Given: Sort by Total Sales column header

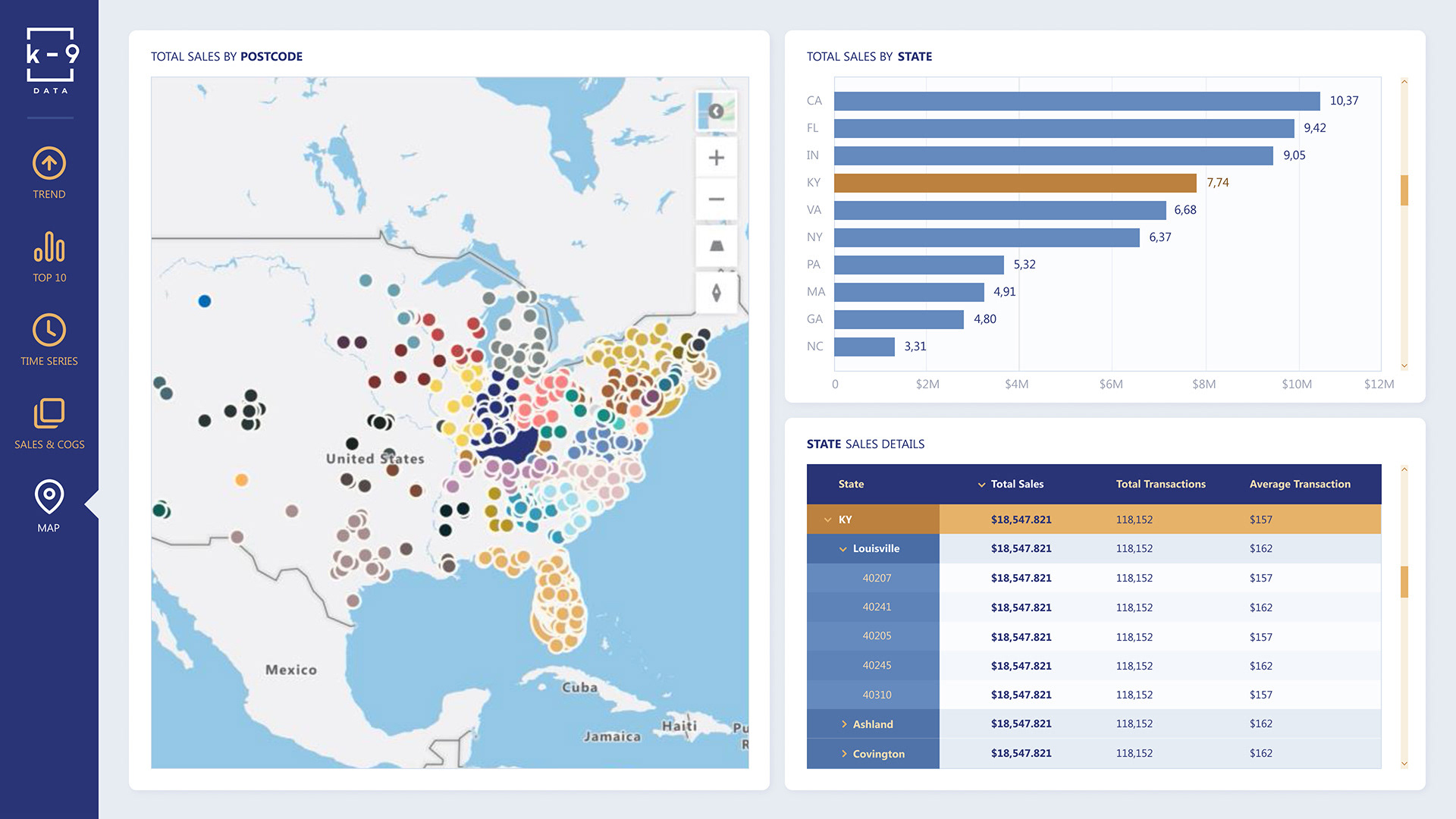Looking at the screenshot, I should [x=1016, y=484].
